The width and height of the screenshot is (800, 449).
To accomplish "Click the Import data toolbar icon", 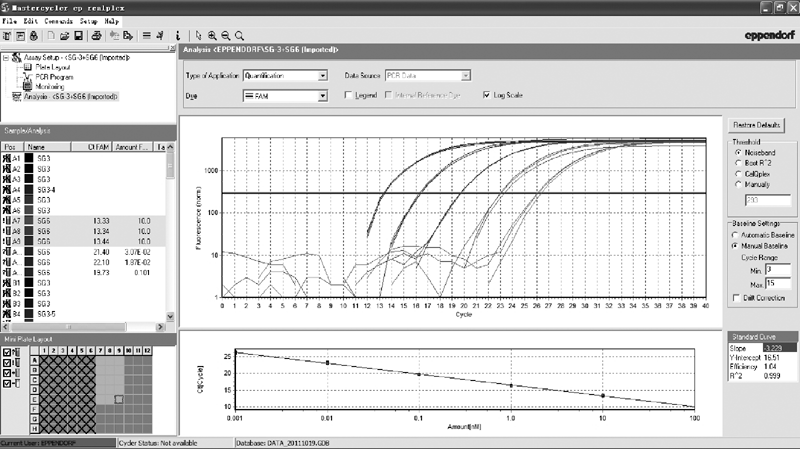I will [x=114, y=36].
